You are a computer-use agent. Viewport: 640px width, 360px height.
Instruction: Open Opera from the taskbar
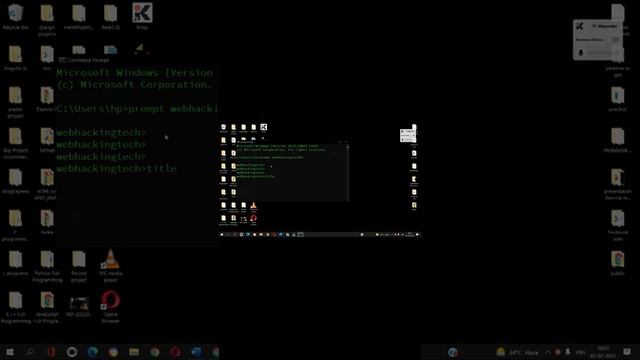(176, 352)
